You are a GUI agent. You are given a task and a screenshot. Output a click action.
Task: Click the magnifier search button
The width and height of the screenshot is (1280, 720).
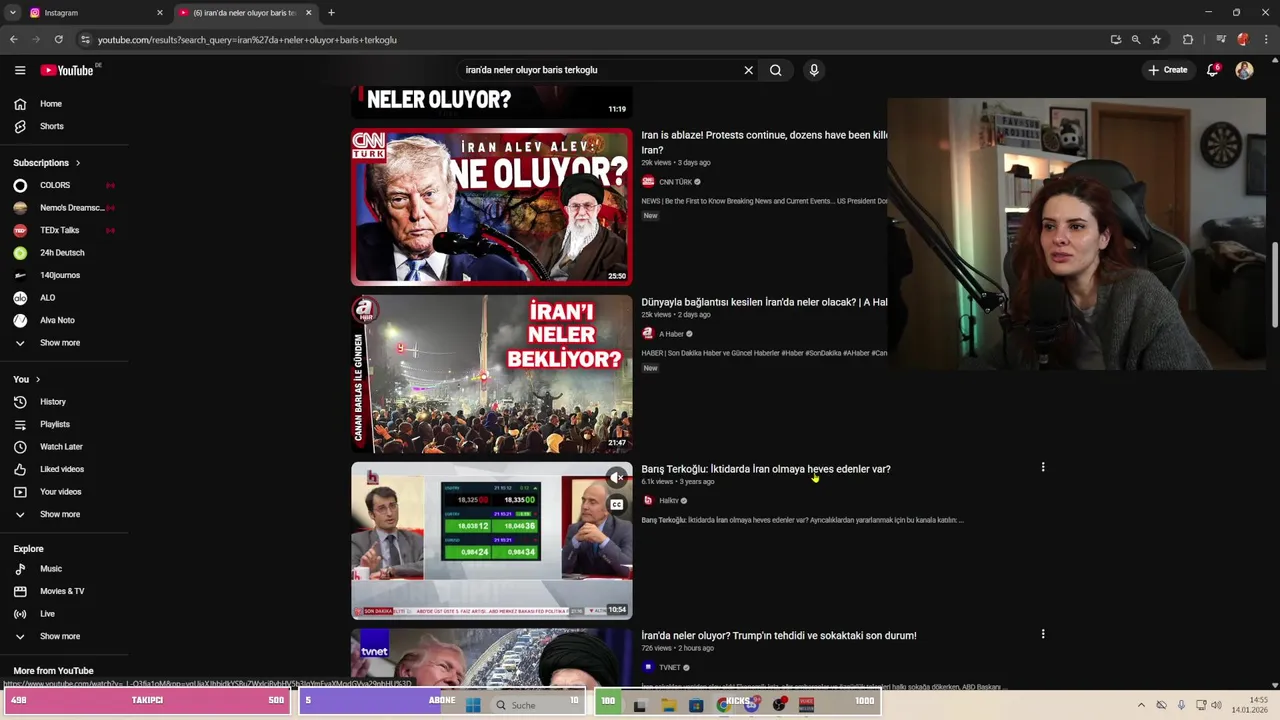click(x=775, y=70)
